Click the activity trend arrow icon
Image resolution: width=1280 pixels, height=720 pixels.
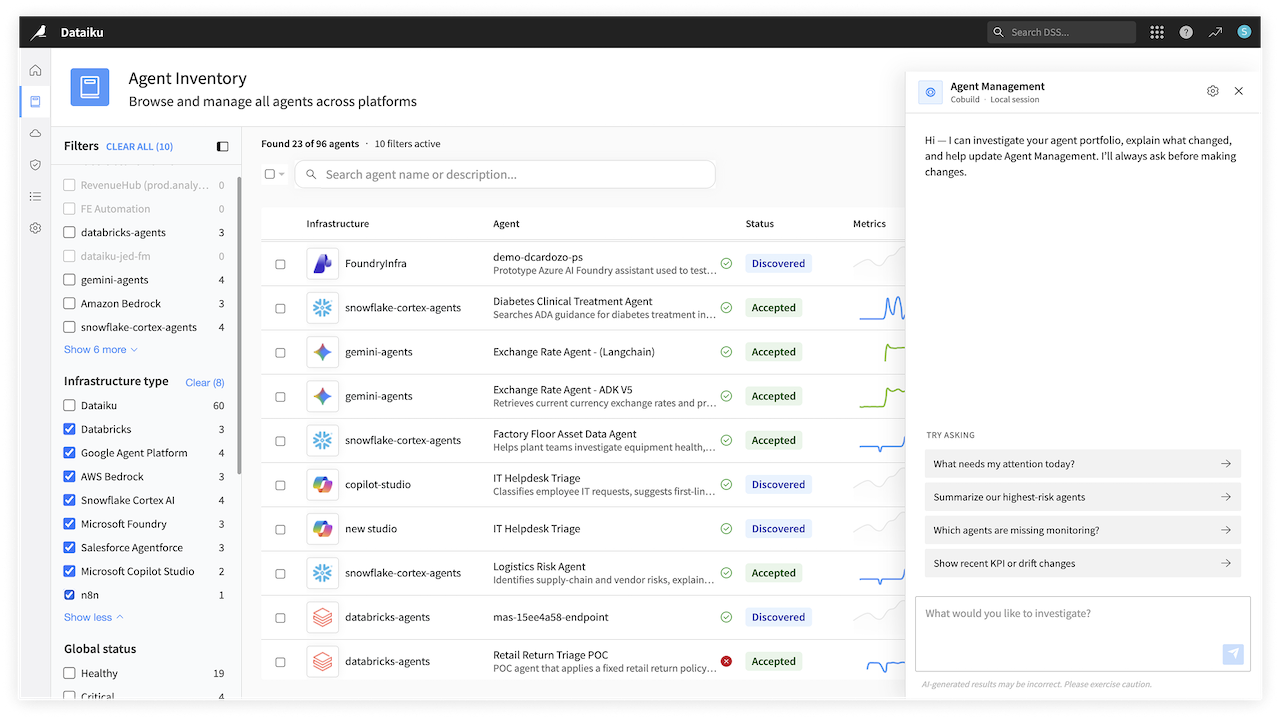click(x=1215, y=32)
